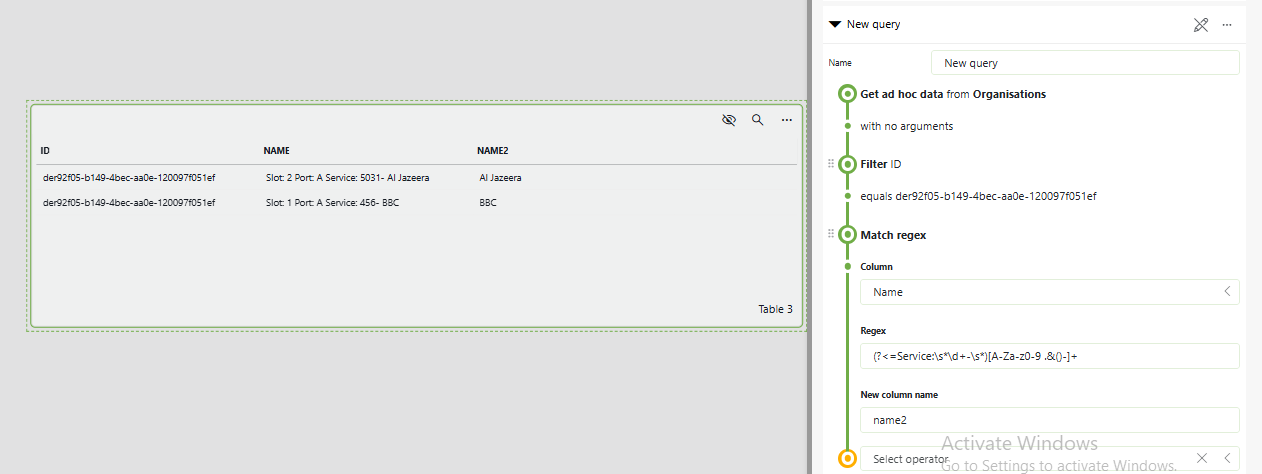Click the drag handle beside Match regex

pos(830,235)
